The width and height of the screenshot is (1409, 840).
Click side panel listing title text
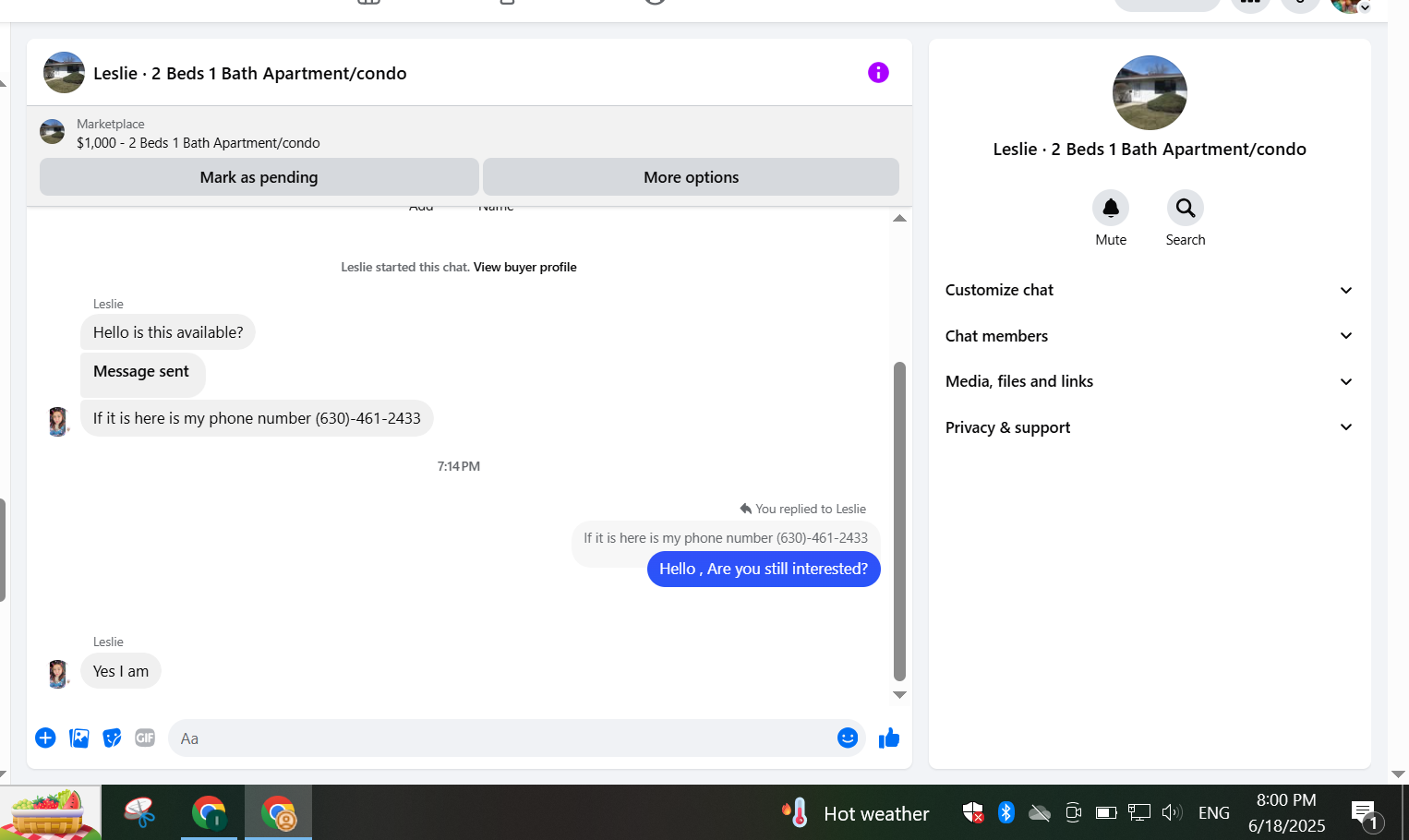(x=1150, y=150)
